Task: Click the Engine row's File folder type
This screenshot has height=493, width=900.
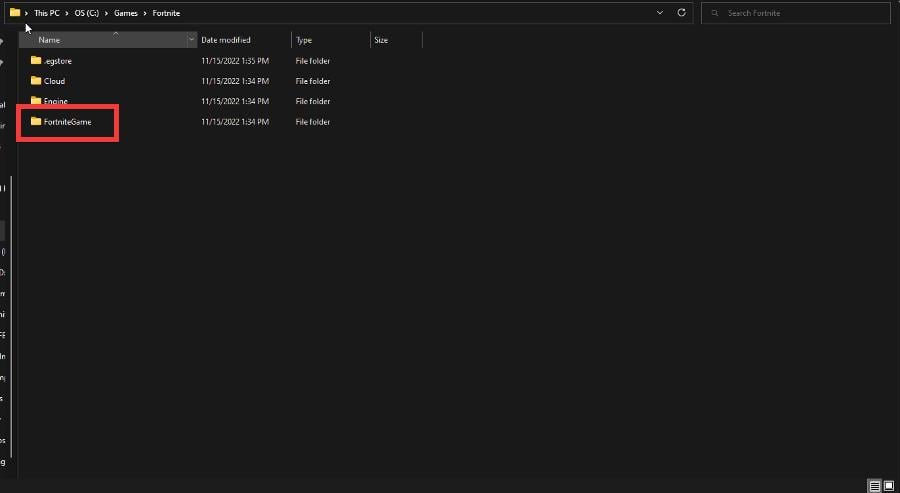Action: pos(313,101)
